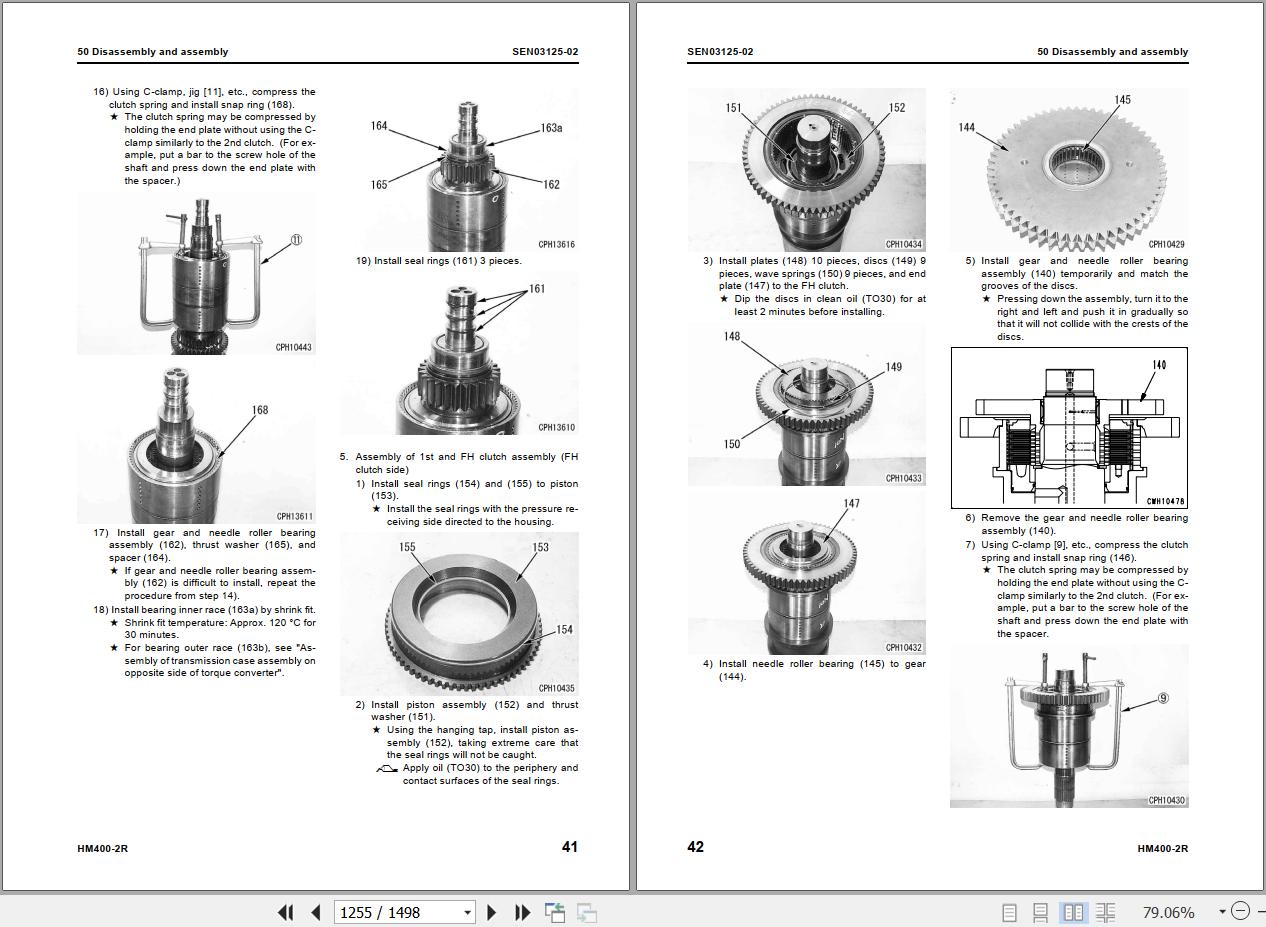The height and width of the screenshot is (927, 1266).
Task: Click figure CPH10433 plates and discs photo
Action: [x=806, y=404]
